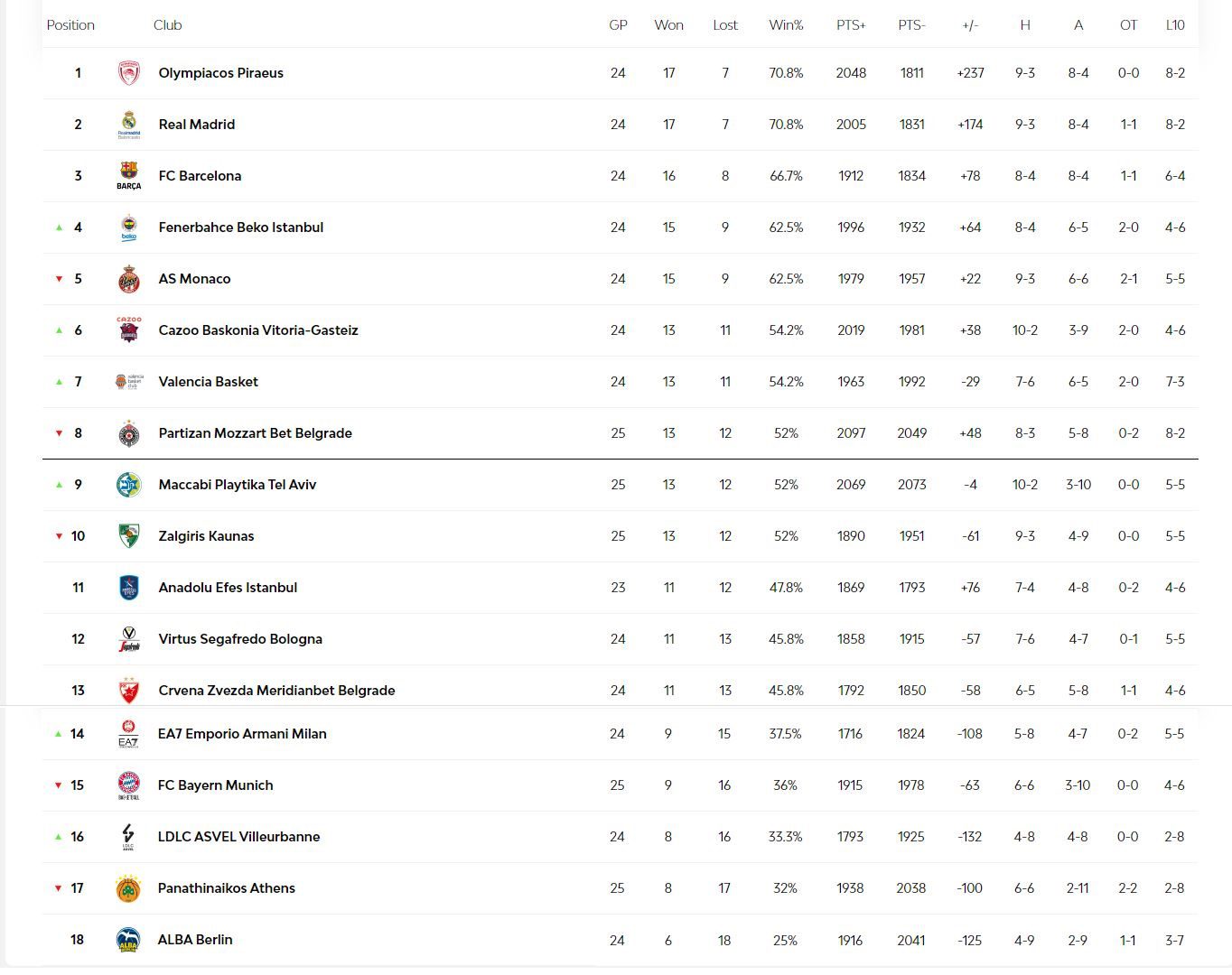Click the Position column header

70,25
